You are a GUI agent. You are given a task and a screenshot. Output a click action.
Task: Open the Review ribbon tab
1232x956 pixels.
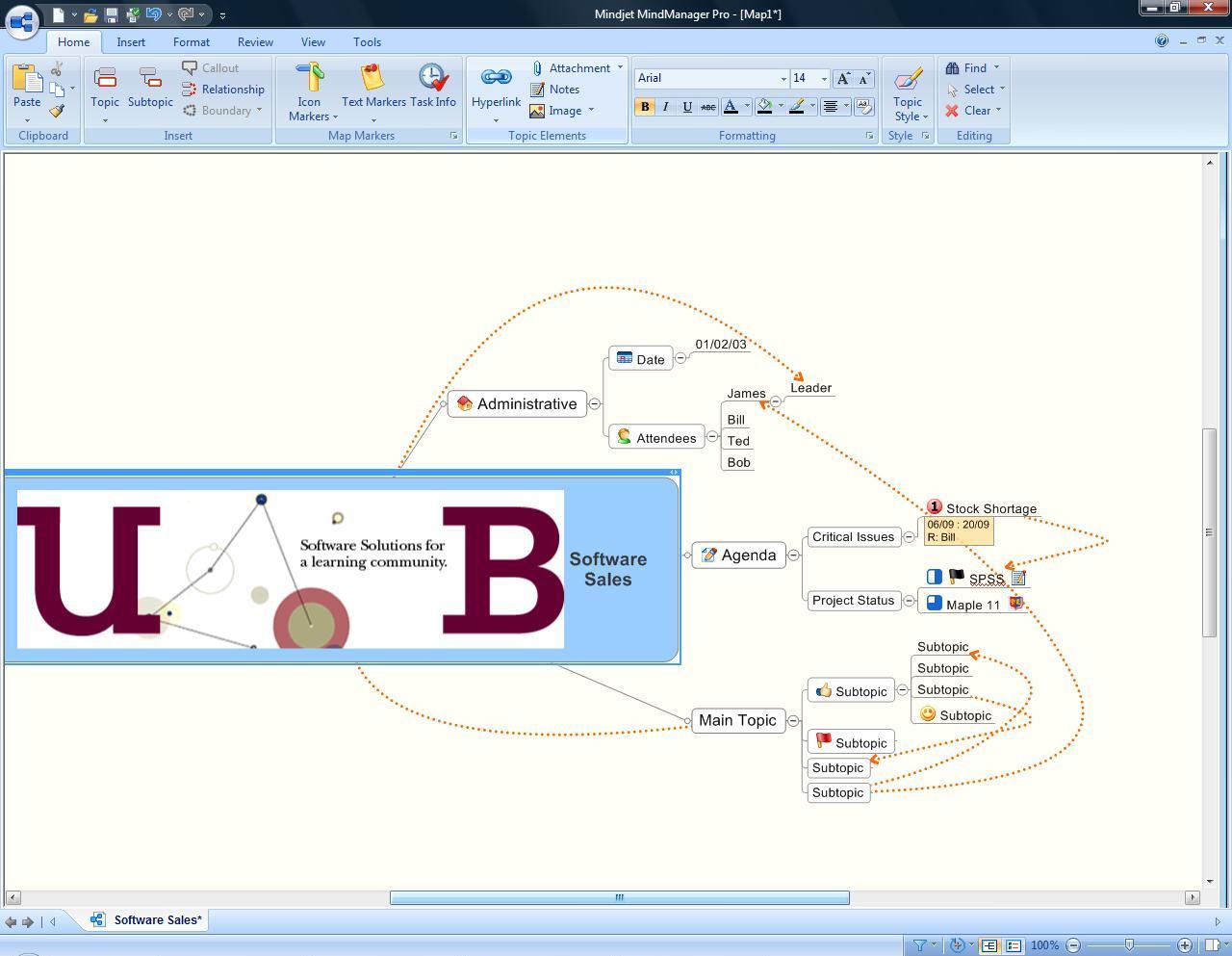(254, 41)
